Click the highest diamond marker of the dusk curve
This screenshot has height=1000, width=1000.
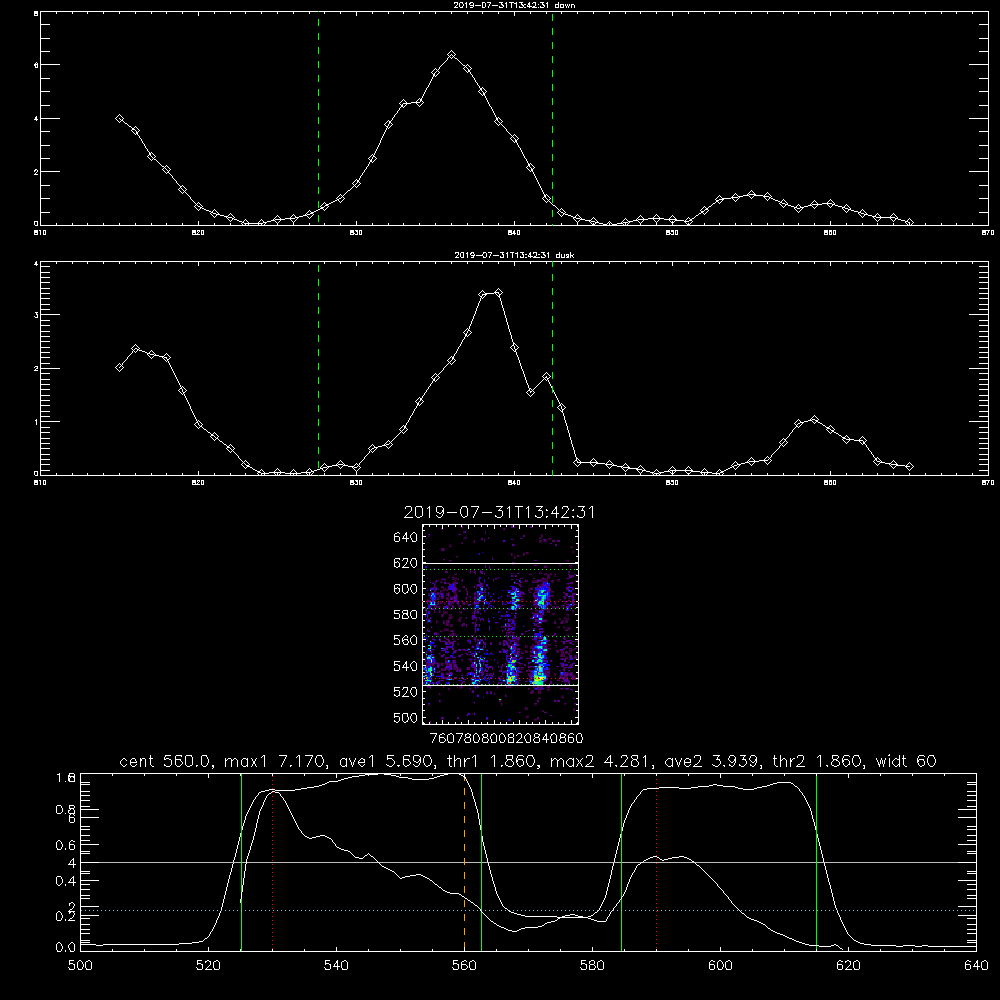(498, 293)
